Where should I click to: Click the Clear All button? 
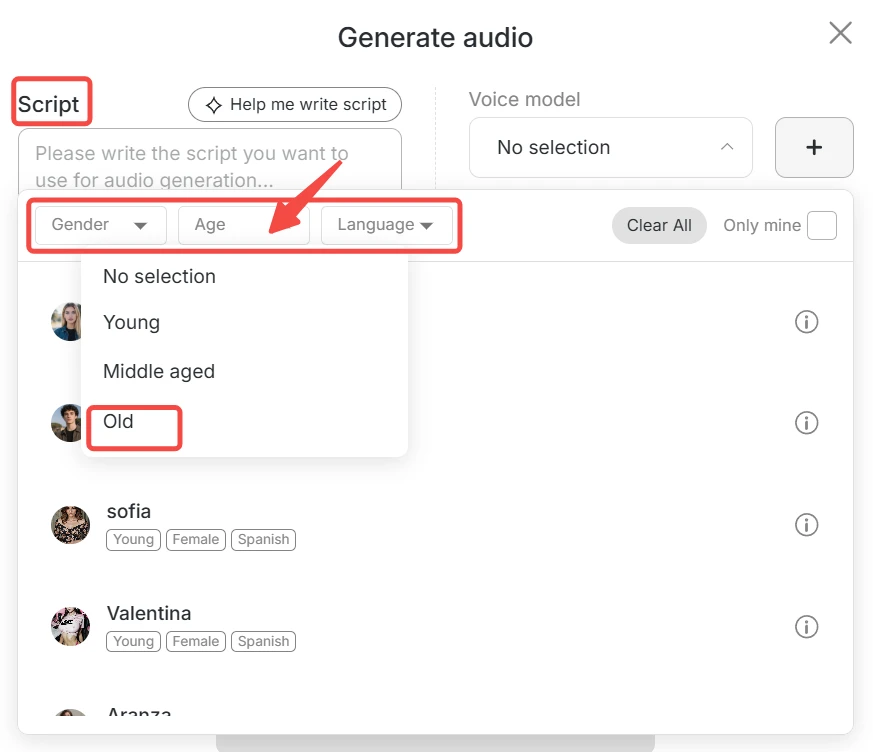pos(658,225)
